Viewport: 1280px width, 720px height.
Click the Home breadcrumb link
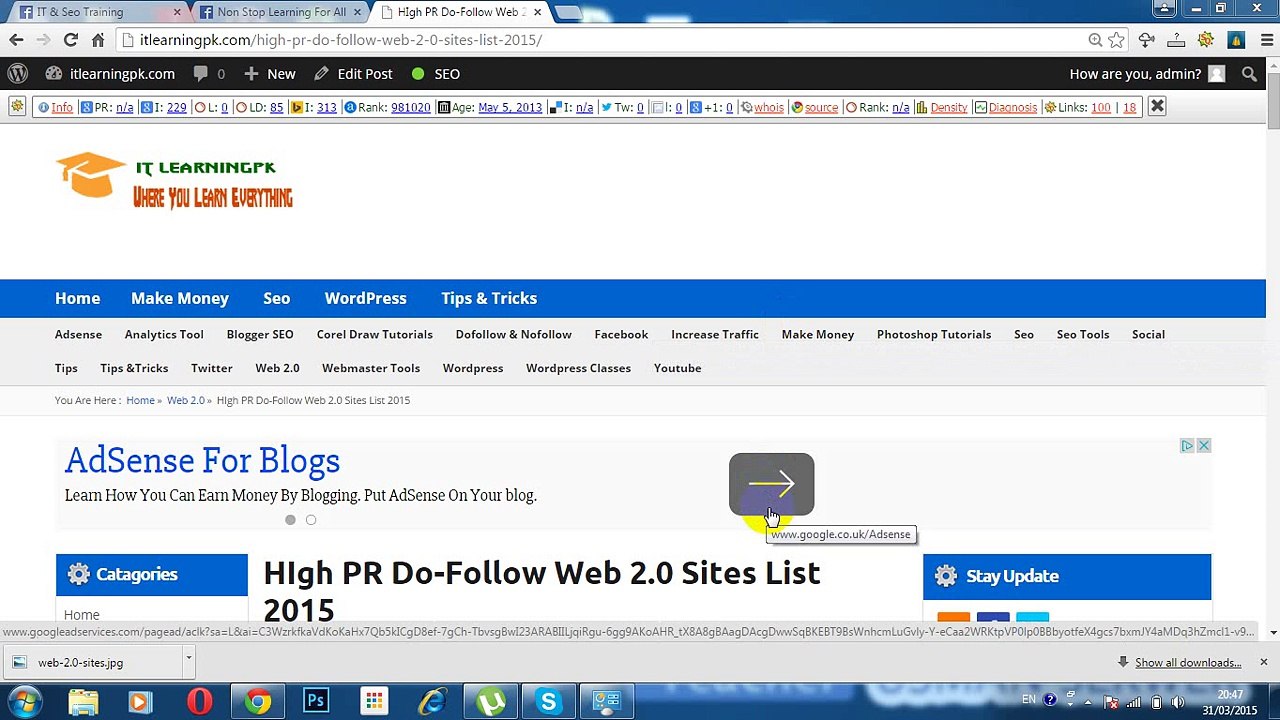click(140, 400)
